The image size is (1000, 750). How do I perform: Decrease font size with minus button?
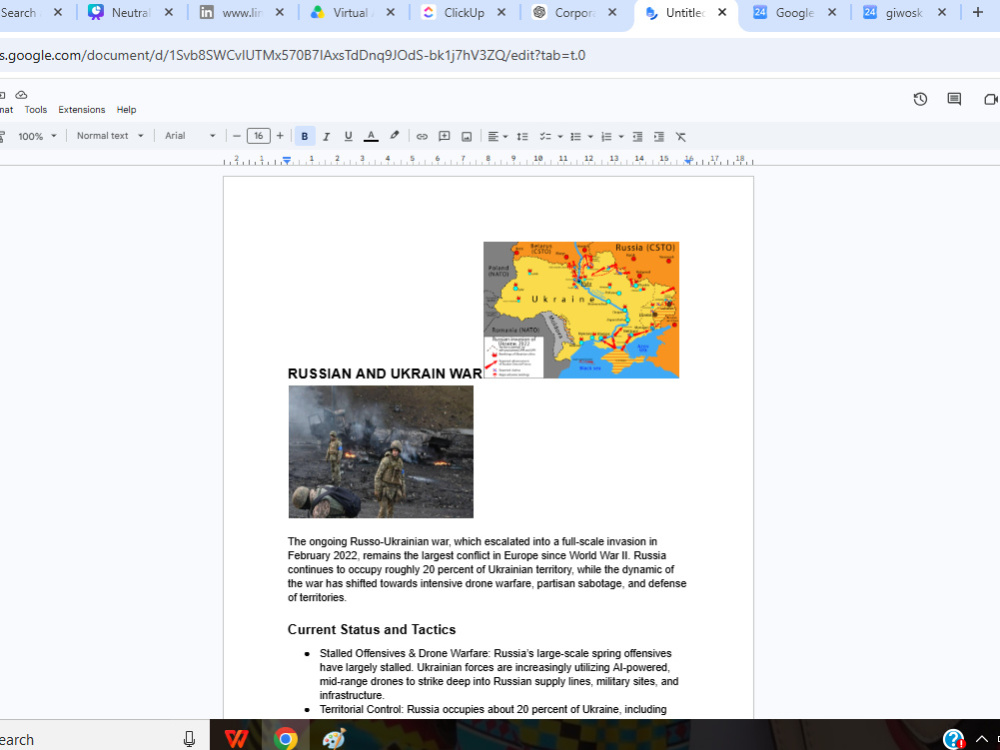[237, 136]
